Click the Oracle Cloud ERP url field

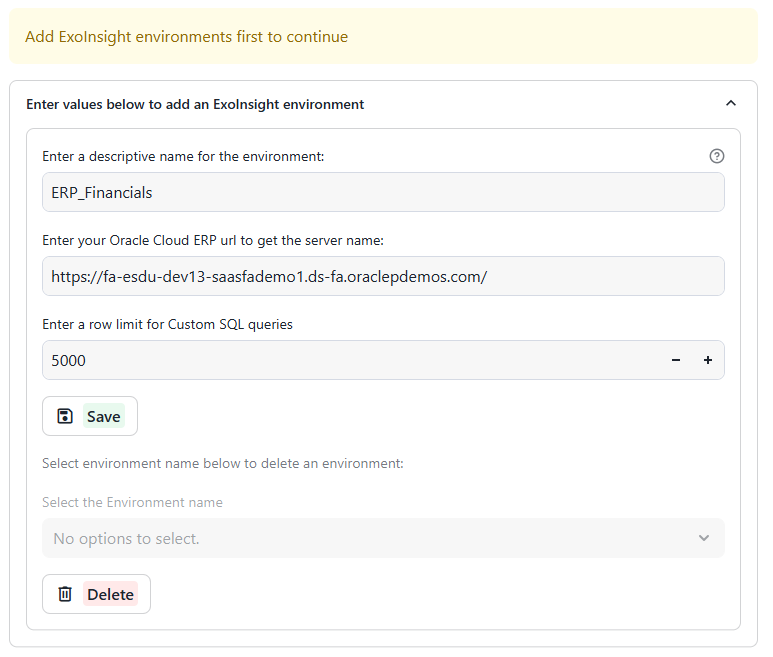tap(383, 276)
